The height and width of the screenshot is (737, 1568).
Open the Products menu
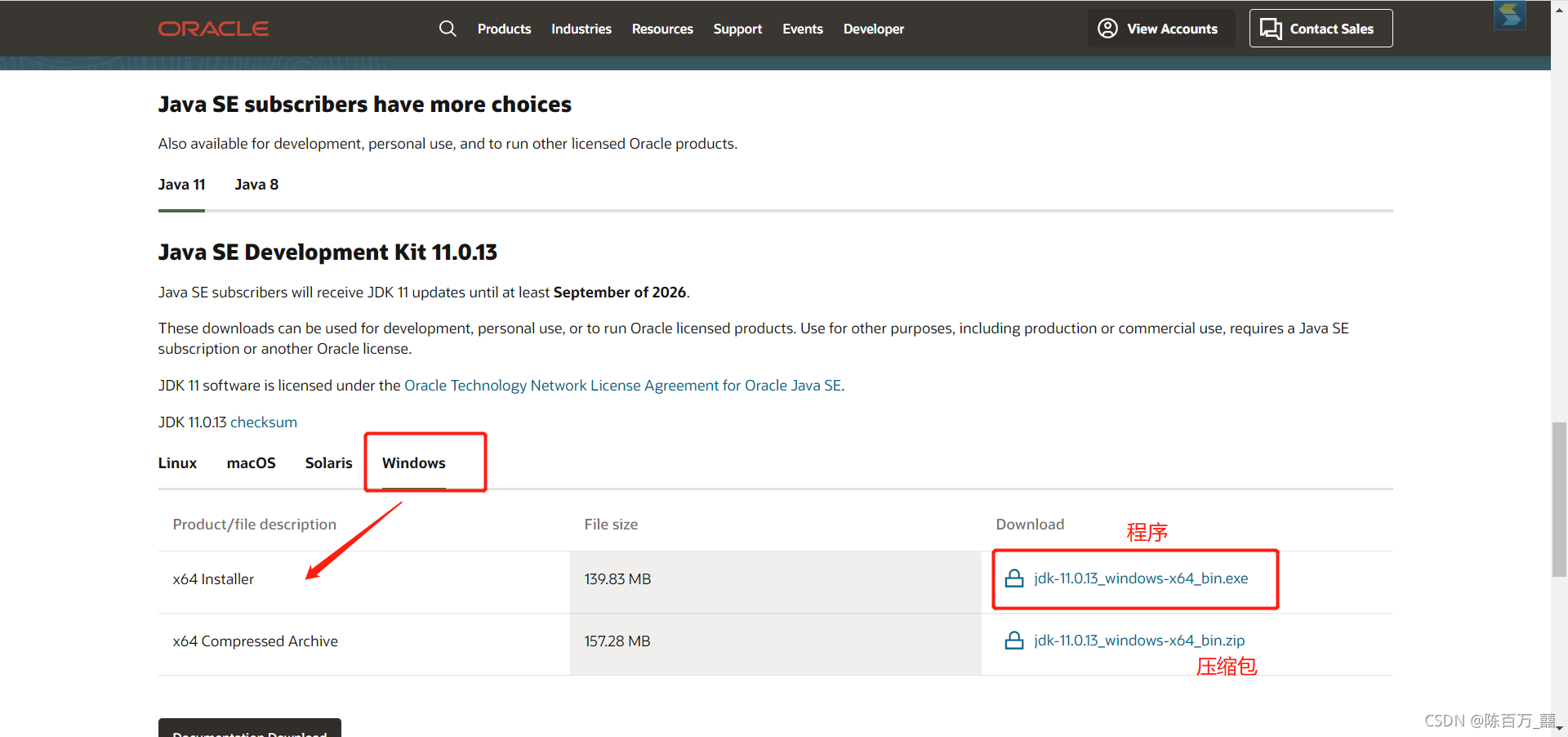(x=504, y=29)
